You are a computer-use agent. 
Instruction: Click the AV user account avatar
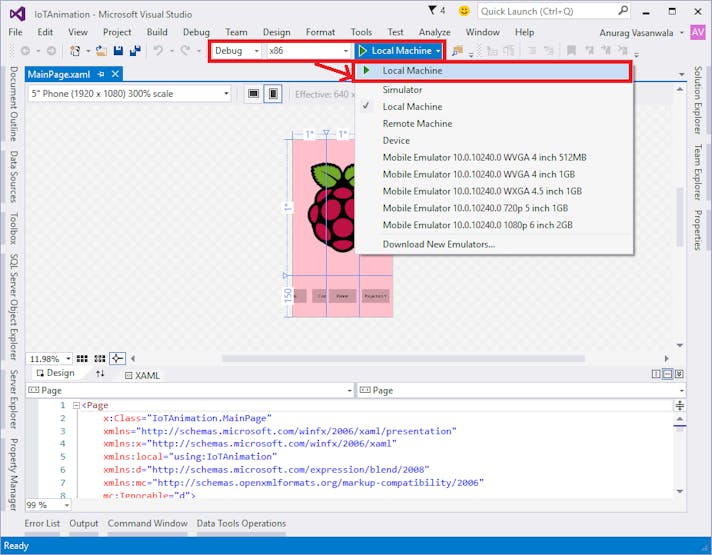coord(697,32)
